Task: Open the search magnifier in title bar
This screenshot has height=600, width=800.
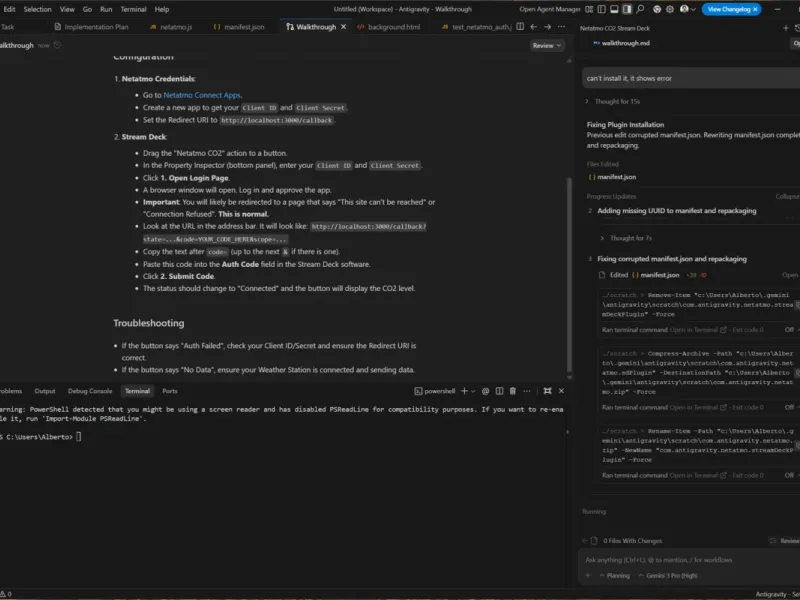Action: click(640, 9)
